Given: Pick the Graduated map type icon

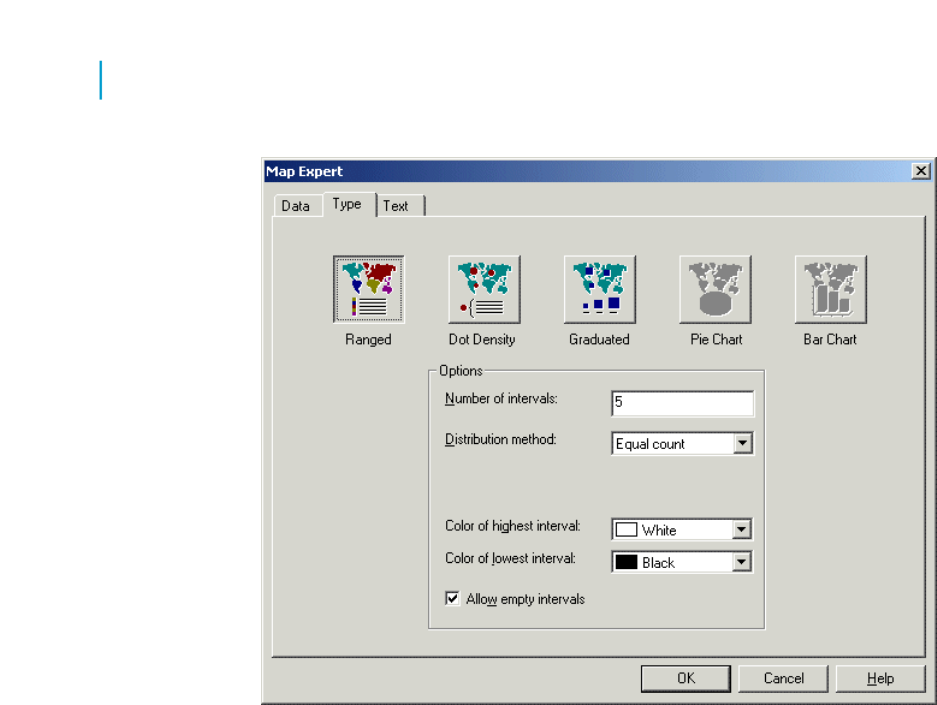Looking at the screenshot, I should point(599,289).
